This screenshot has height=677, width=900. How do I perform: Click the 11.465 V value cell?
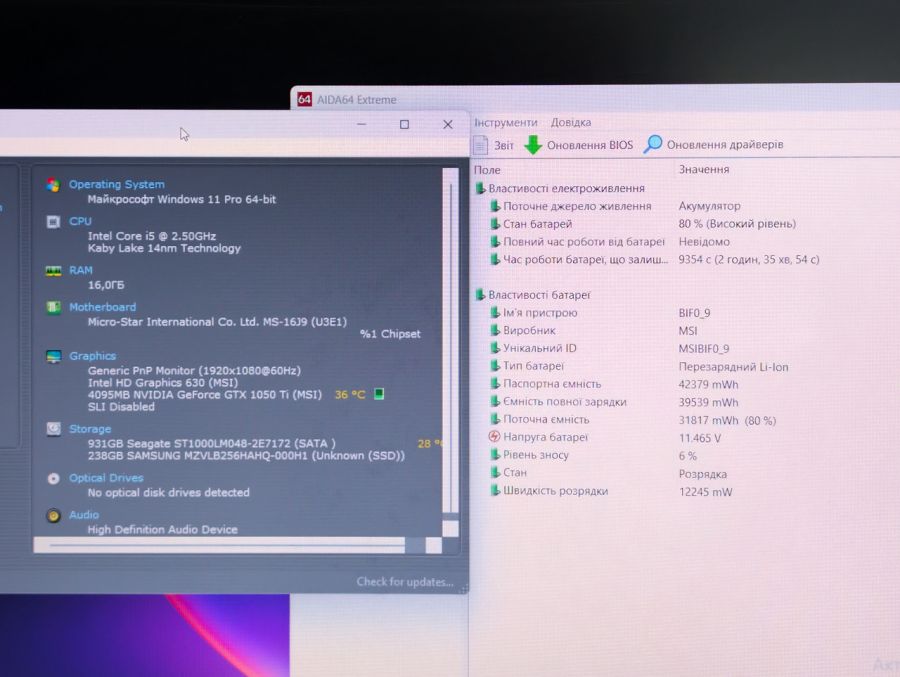point(700,438)
